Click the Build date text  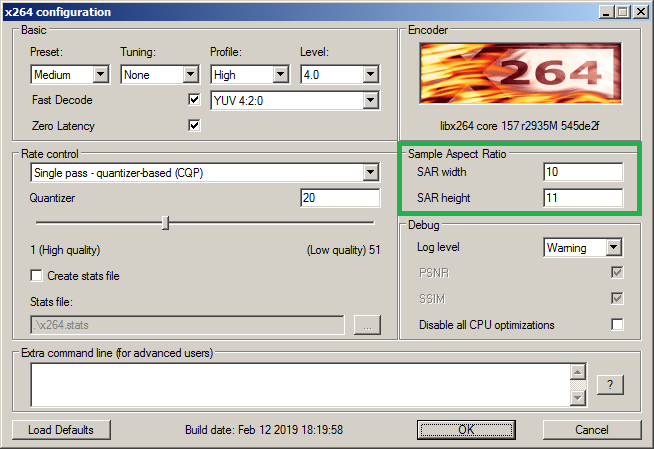pyautogui.click(x=264, y=430)
